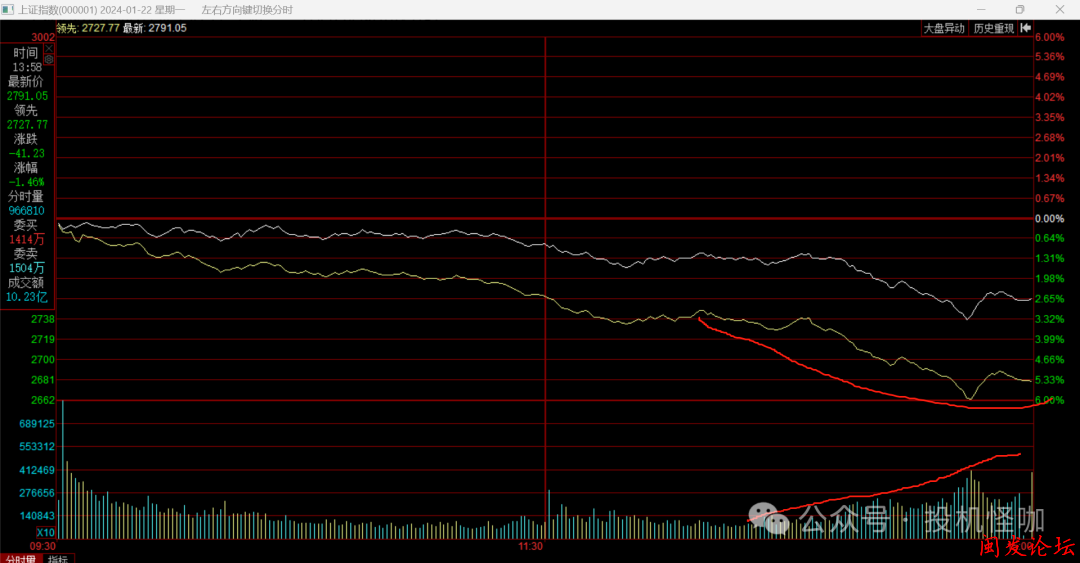
Task: Open the 历史重现 replay button
Action: pyautogui.click(x=993, y=28)
